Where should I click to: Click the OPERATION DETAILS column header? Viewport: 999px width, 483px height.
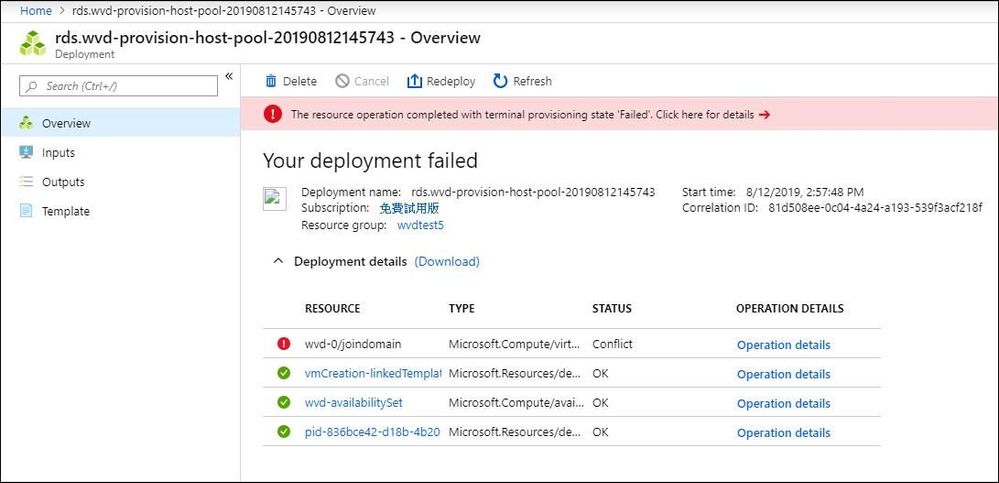point(790,308)
